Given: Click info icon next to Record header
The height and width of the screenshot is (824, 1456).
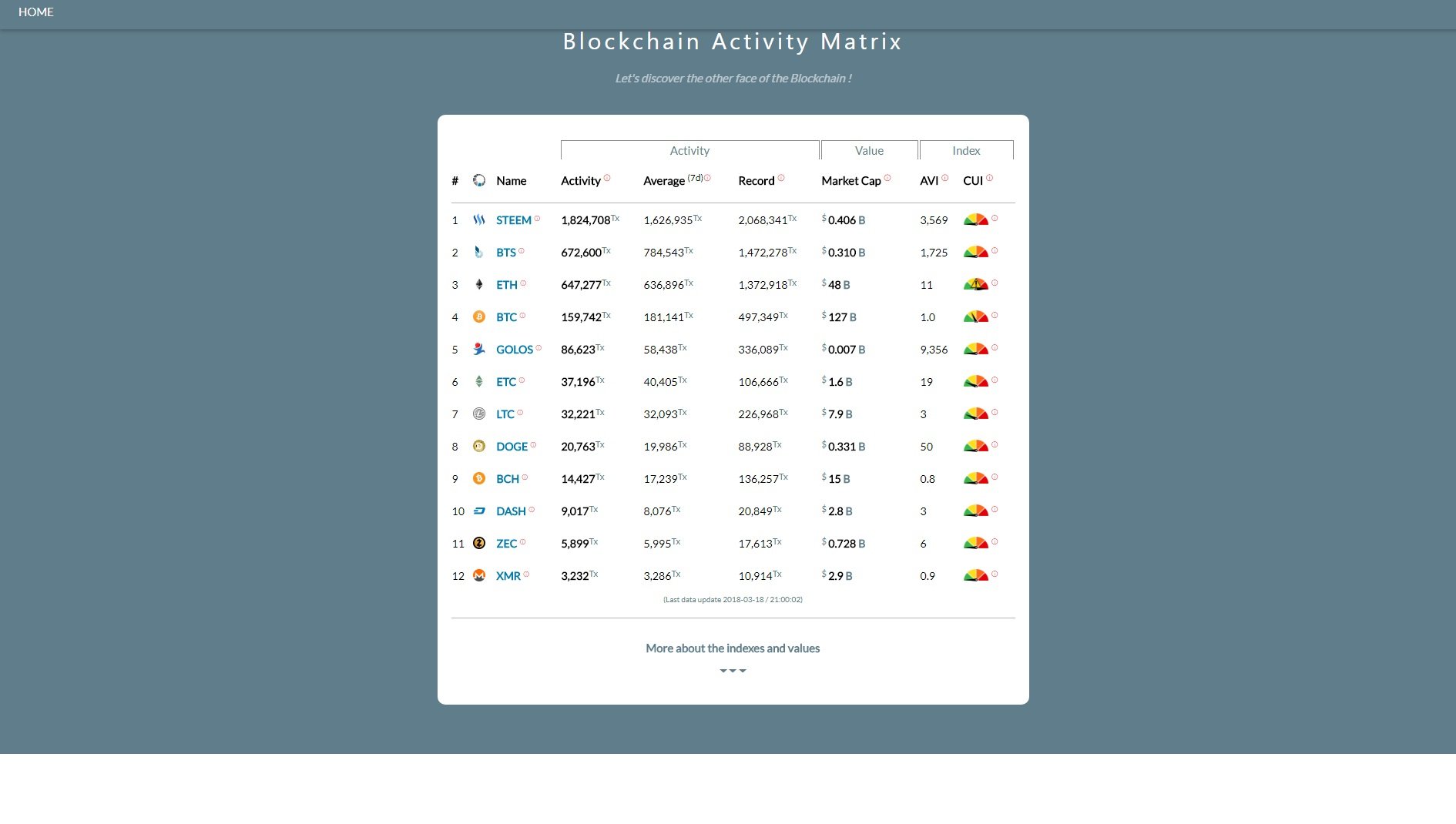Looking at the screenshot, I should tap(781, 178).
